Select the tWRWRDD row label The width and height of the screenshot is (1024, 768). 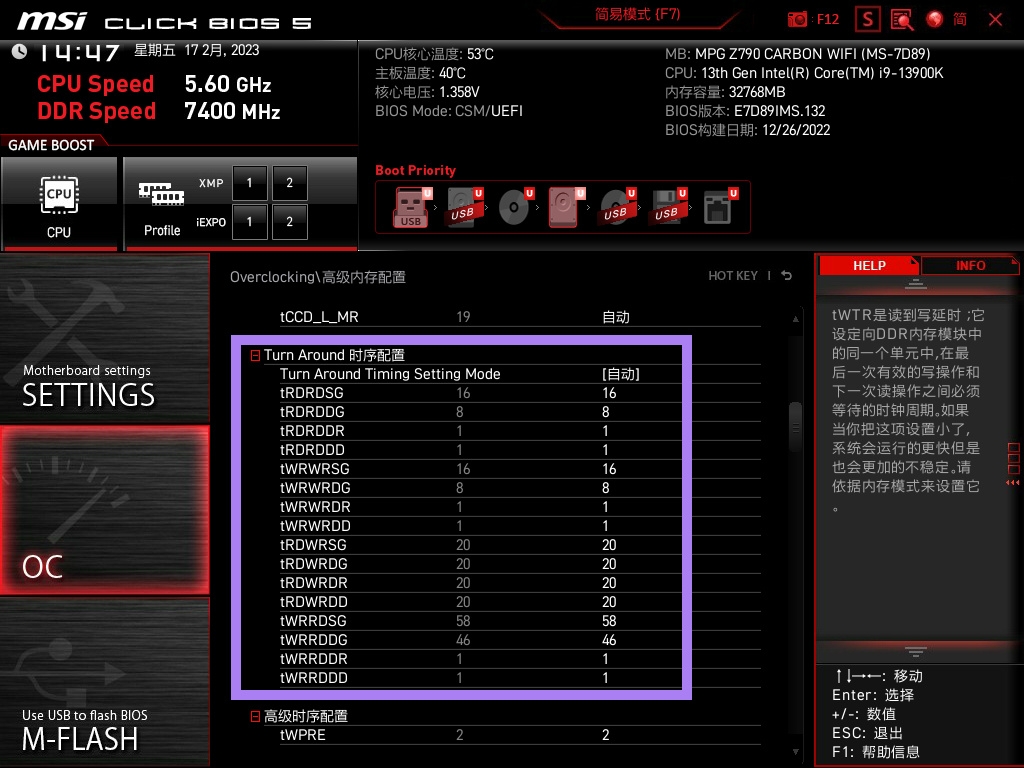315,526
